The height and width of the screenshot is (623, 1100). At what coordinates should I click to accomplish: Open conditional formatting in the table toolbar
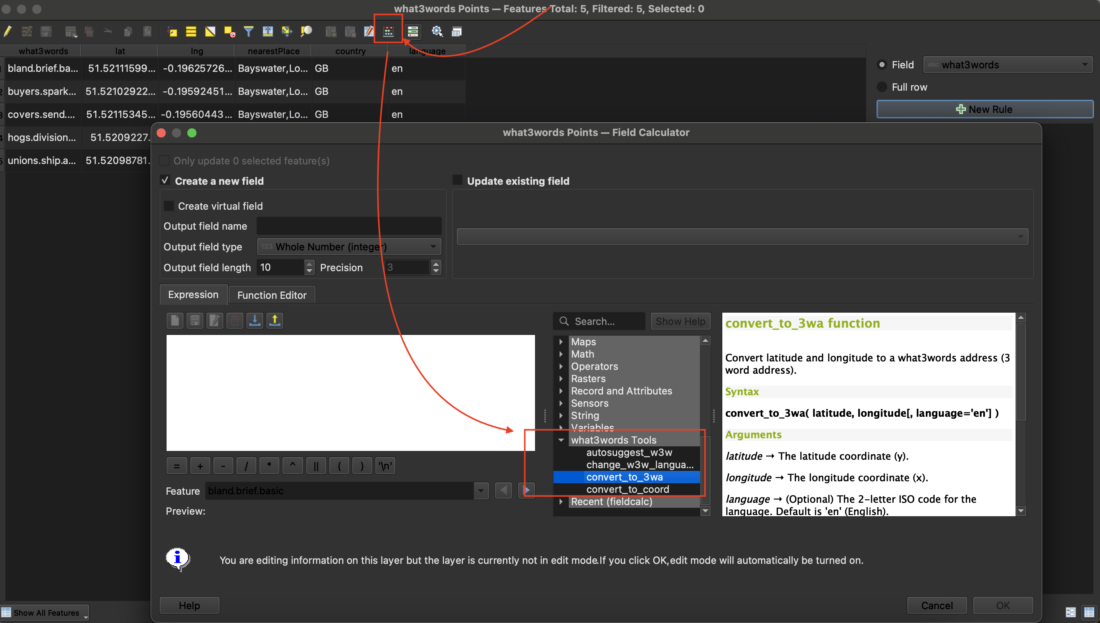pos(413,32)
